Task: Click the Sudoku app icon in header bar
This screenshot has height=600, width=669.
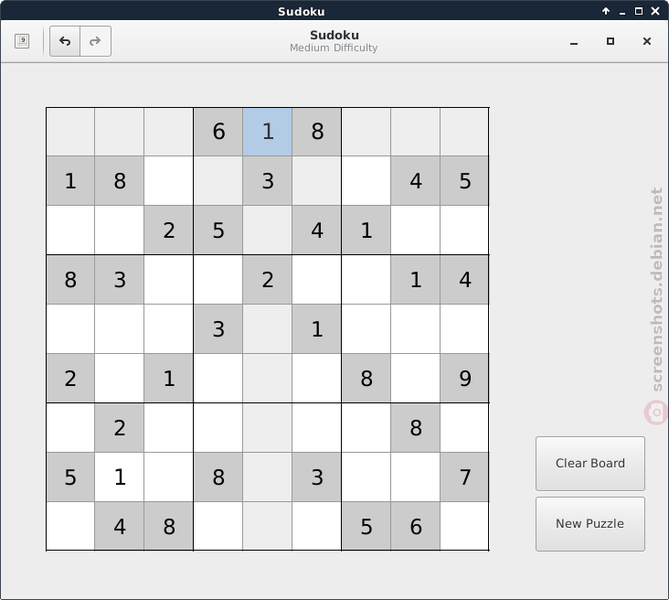Action: (22, 41)
